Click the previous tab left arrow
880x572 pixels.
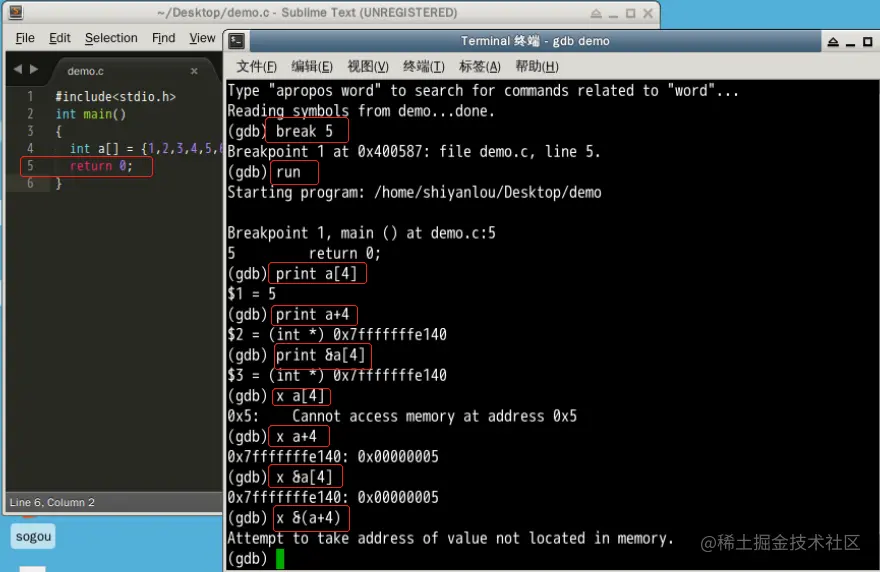18,69
